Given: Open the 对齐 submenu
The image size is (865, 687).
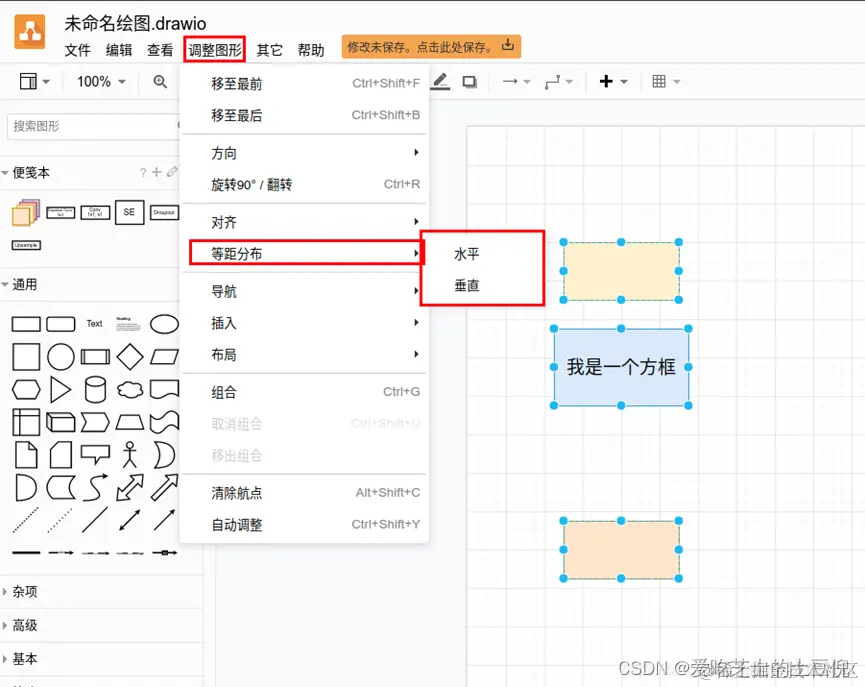Looking at the screenshot, I should point(304,222).
